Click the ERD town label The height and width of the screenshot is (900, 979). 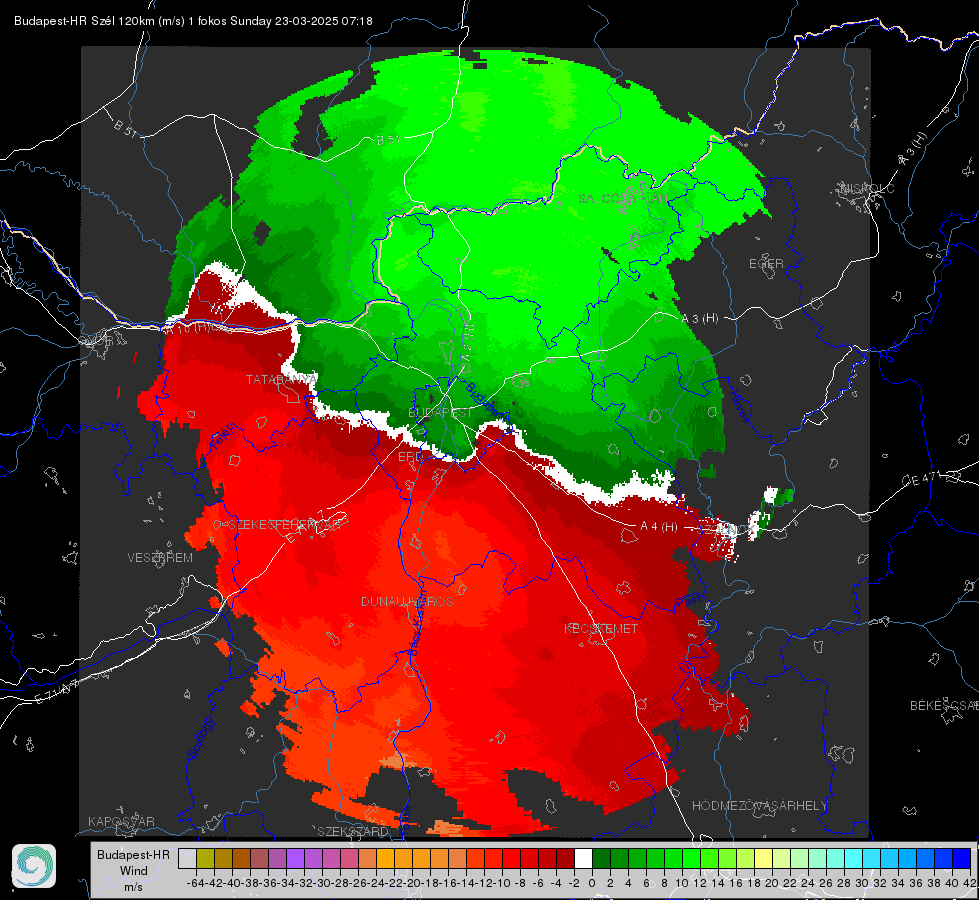(410, 457)
